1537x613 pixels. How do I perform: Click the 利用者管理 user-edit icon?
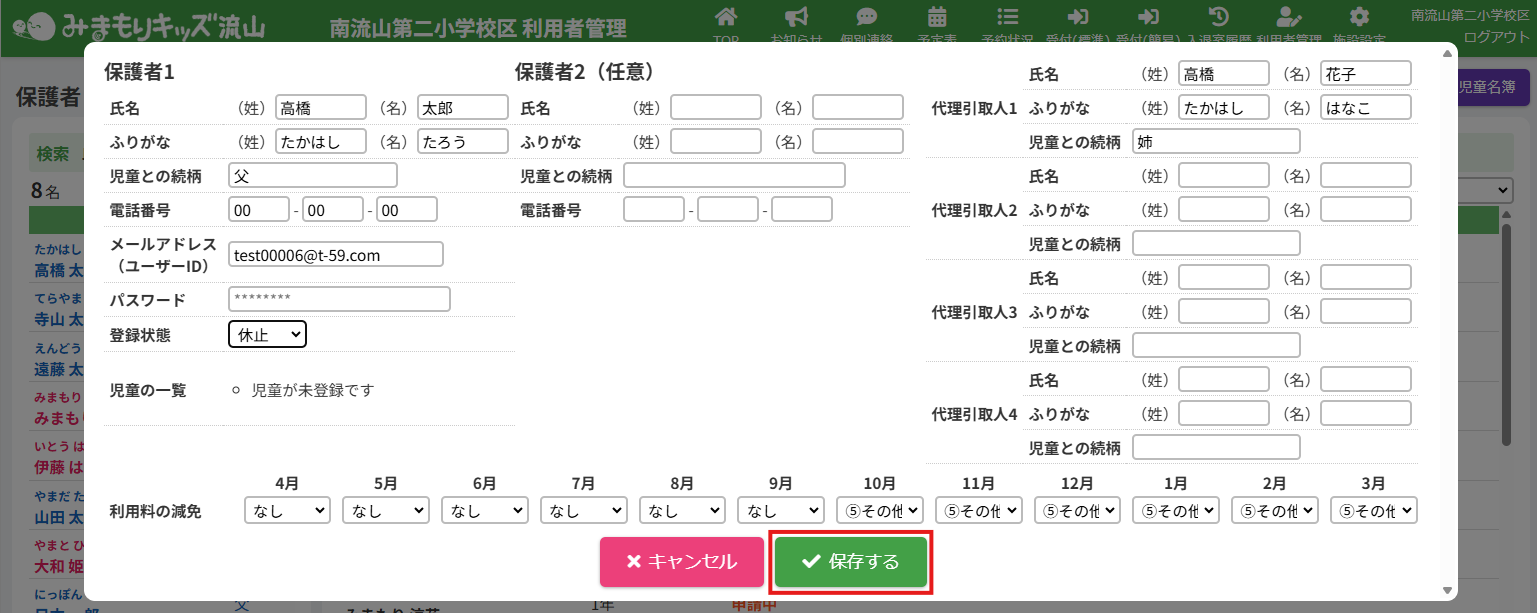coord(1289,18)
